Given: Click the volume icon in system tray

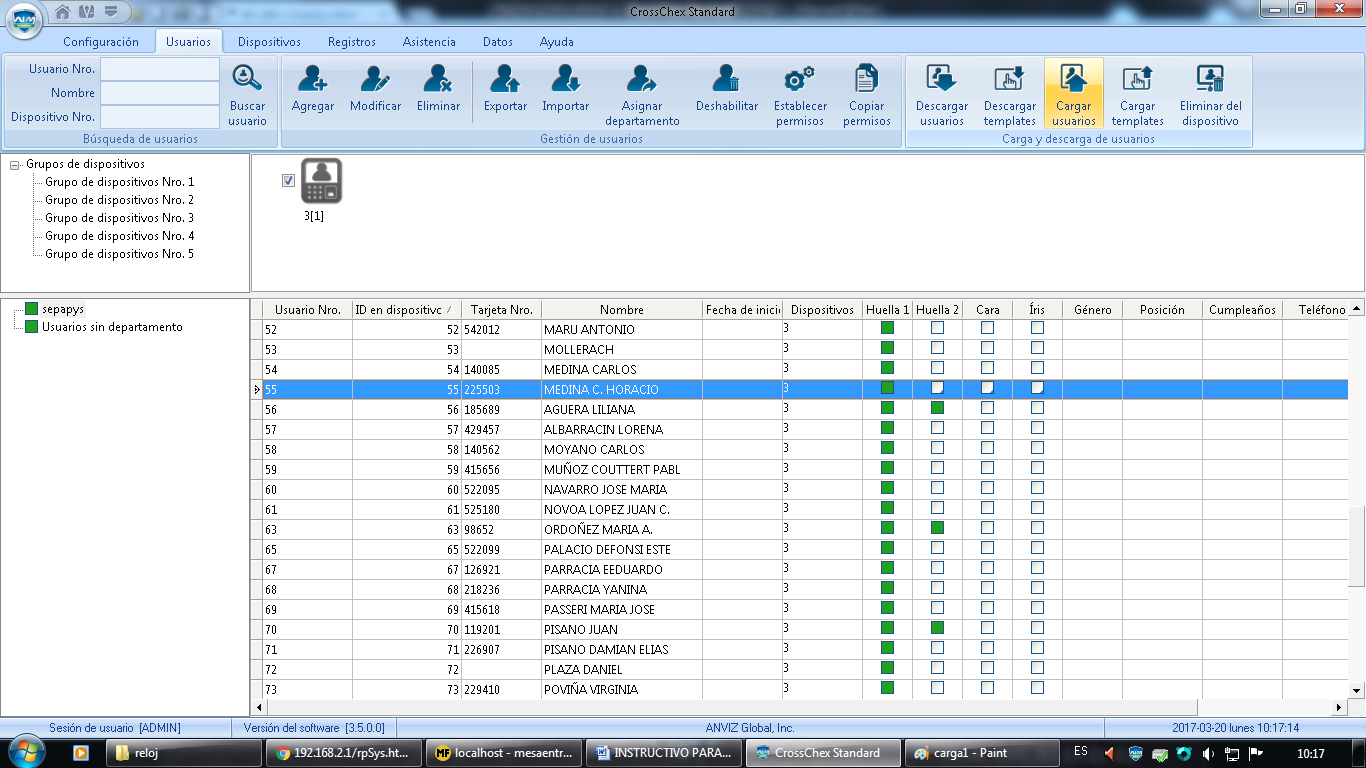Looking at the screenshot, I should click(1209, 753).
